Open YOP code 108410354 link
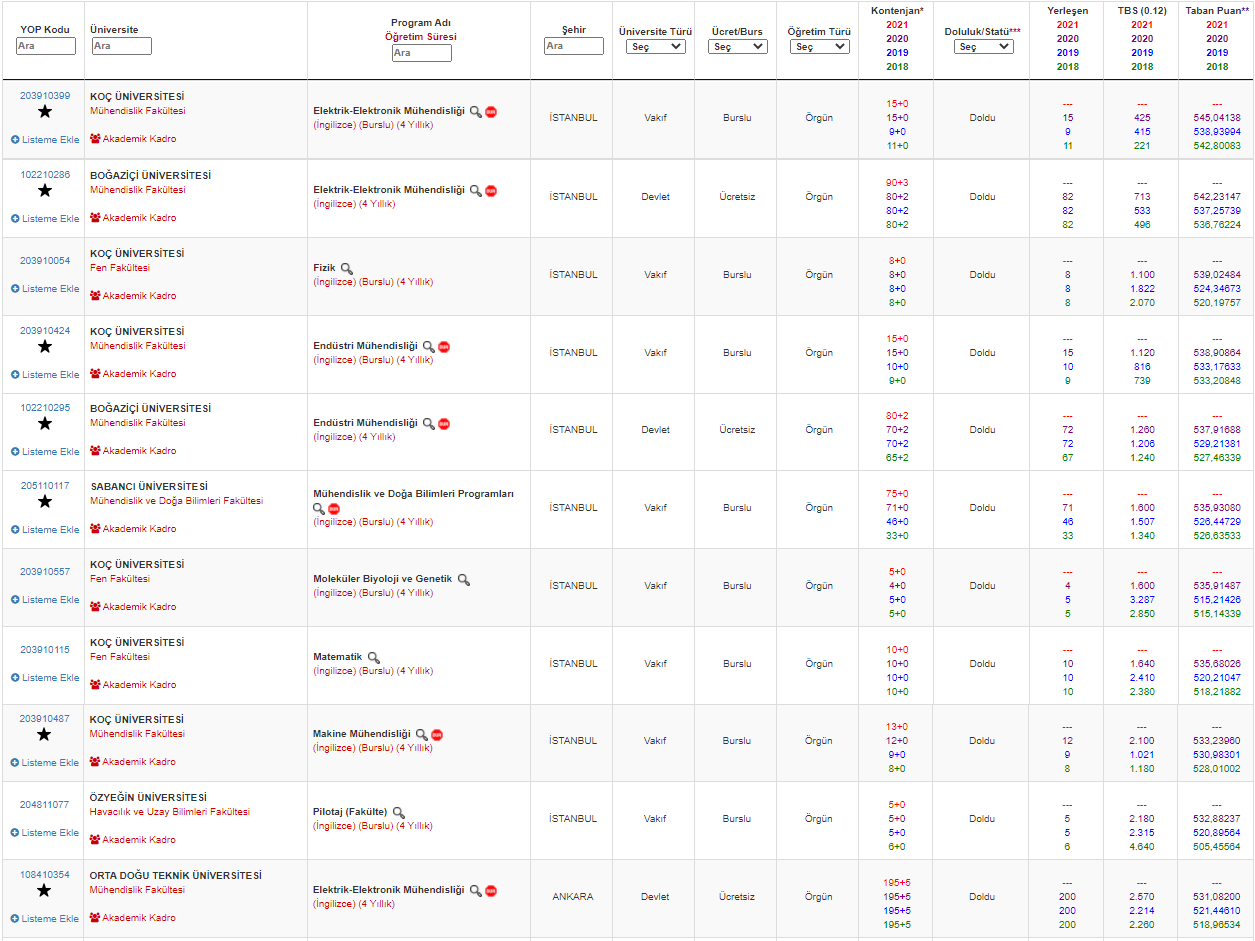The height and width of the screenshot is (941, 1255). coord(45,875)
